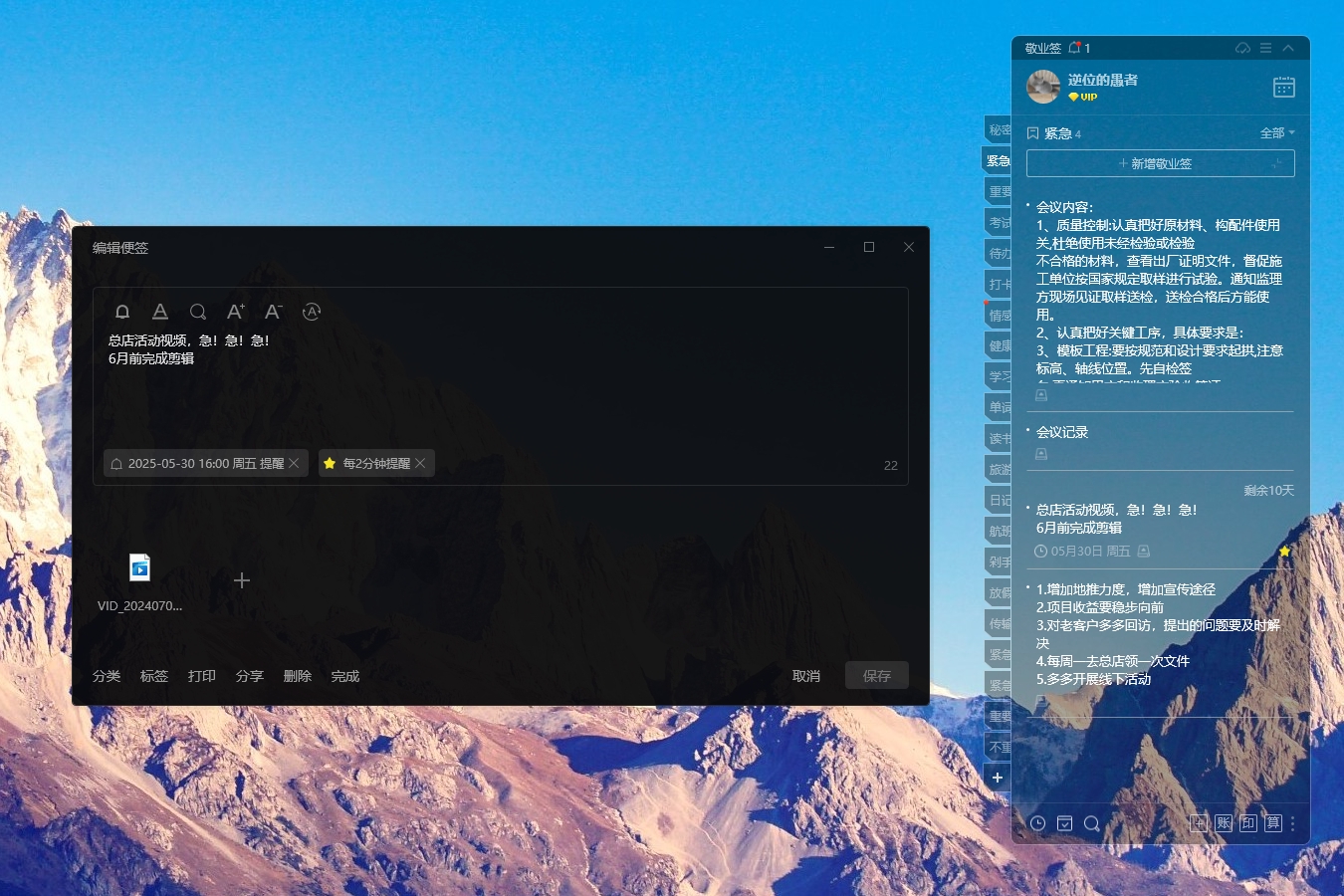Decrease font size with A- icon
This screenshot has height=896, width=1344.
[274, 312]
